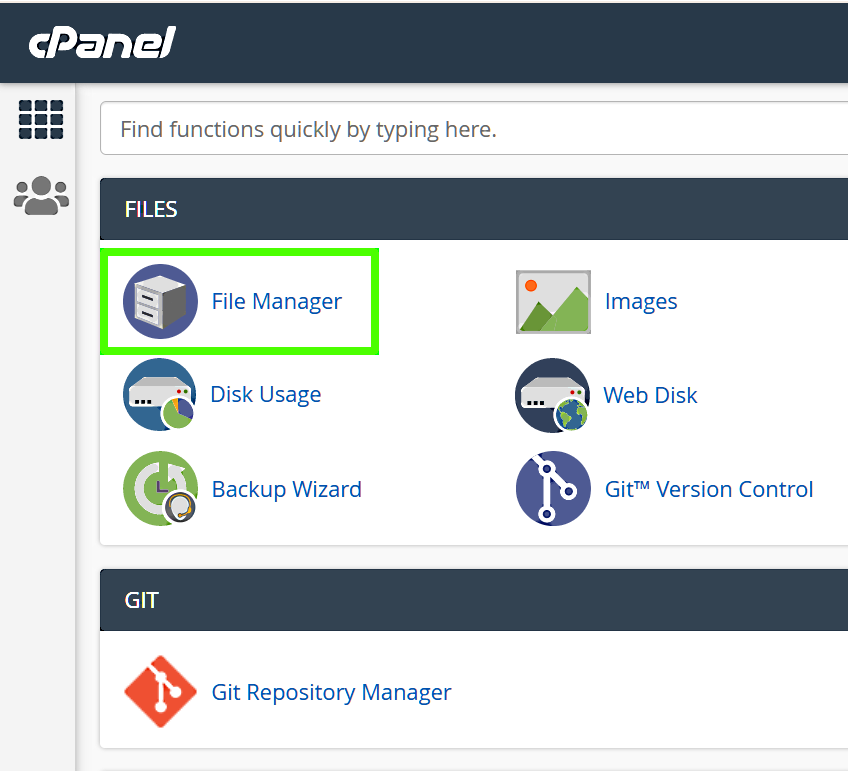Select the Disk Usage pie chart icon
The height and width of the screenshot is (771, 848).
[160, 394]
